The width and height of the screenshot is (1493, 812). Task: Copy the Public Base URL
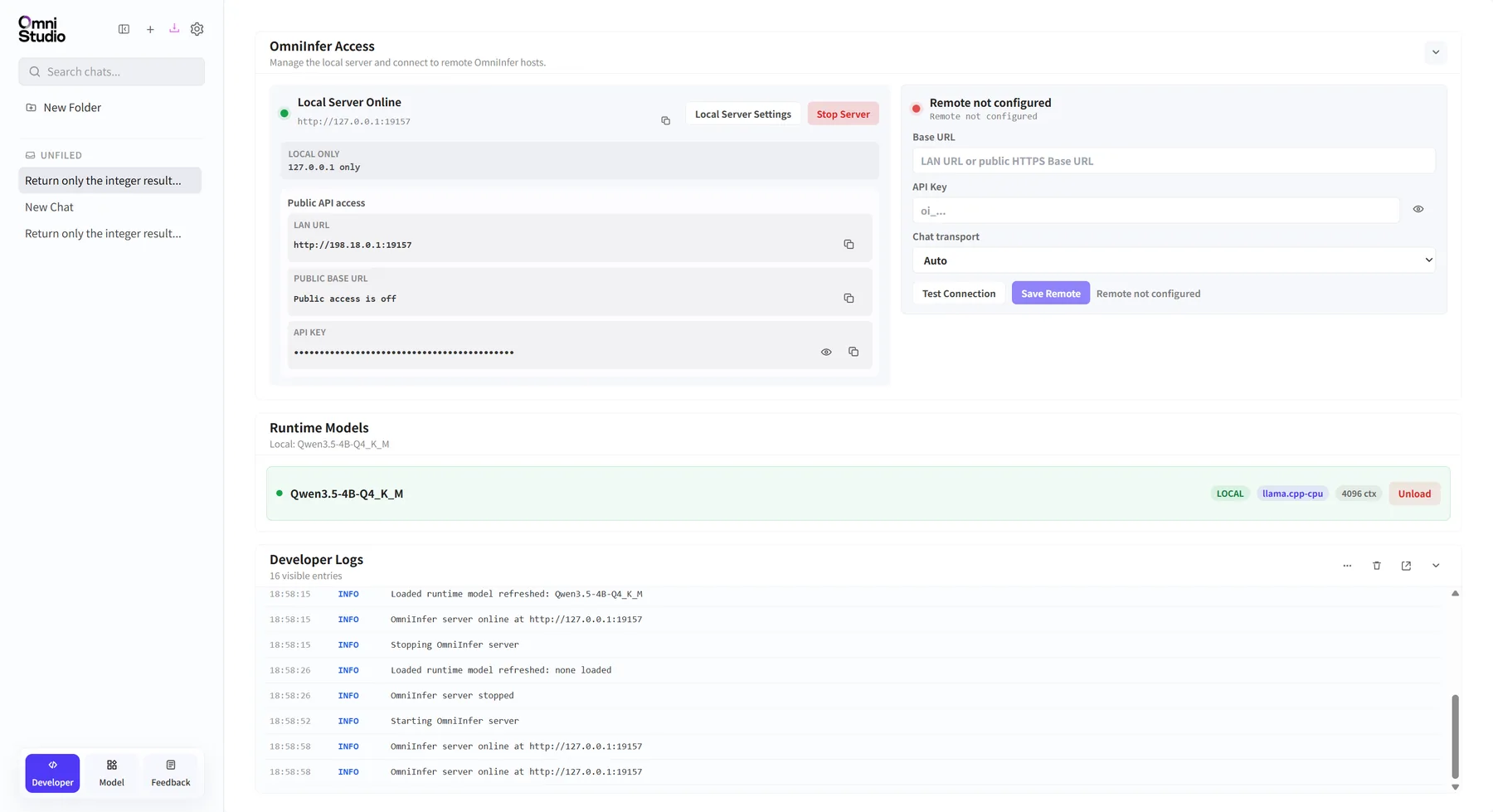tap(849, 299)
